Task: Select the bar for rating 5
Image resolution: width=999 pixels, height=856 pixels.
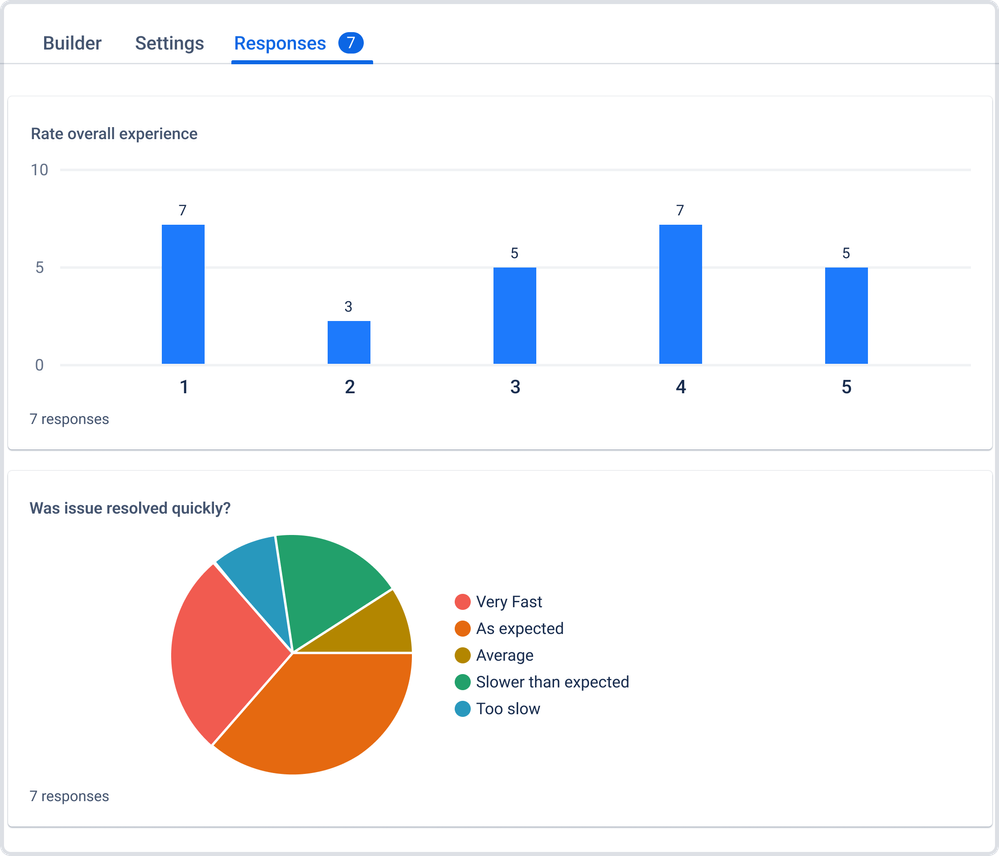Action: click(x=846, y=316)
